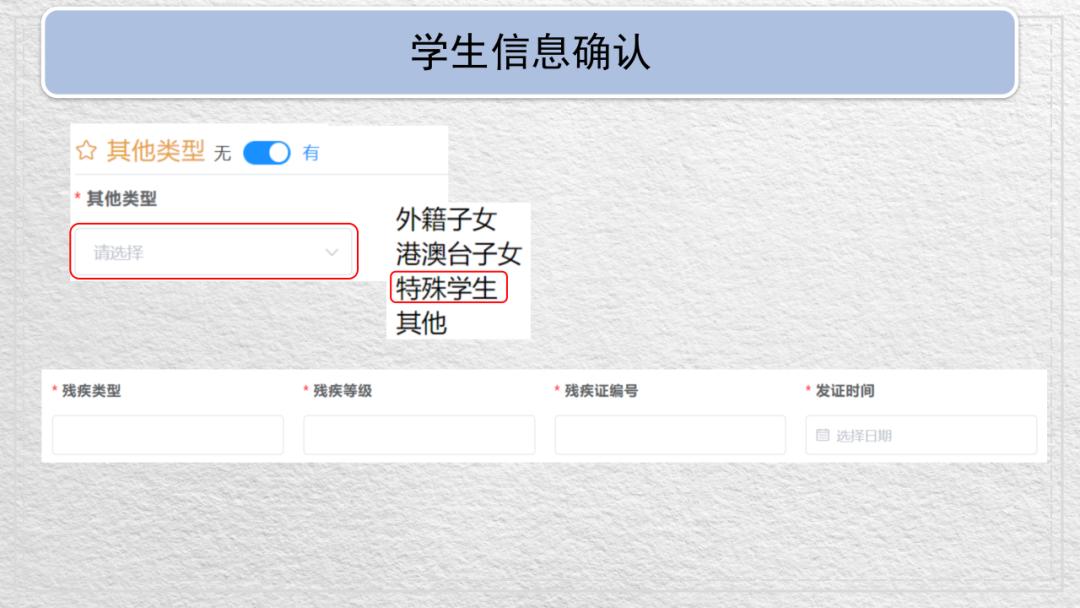This screenshot has width=1080, height=608.
Task: Click the 无 label beside the switch
Action: pyautogui.click(x=222, y=153)
